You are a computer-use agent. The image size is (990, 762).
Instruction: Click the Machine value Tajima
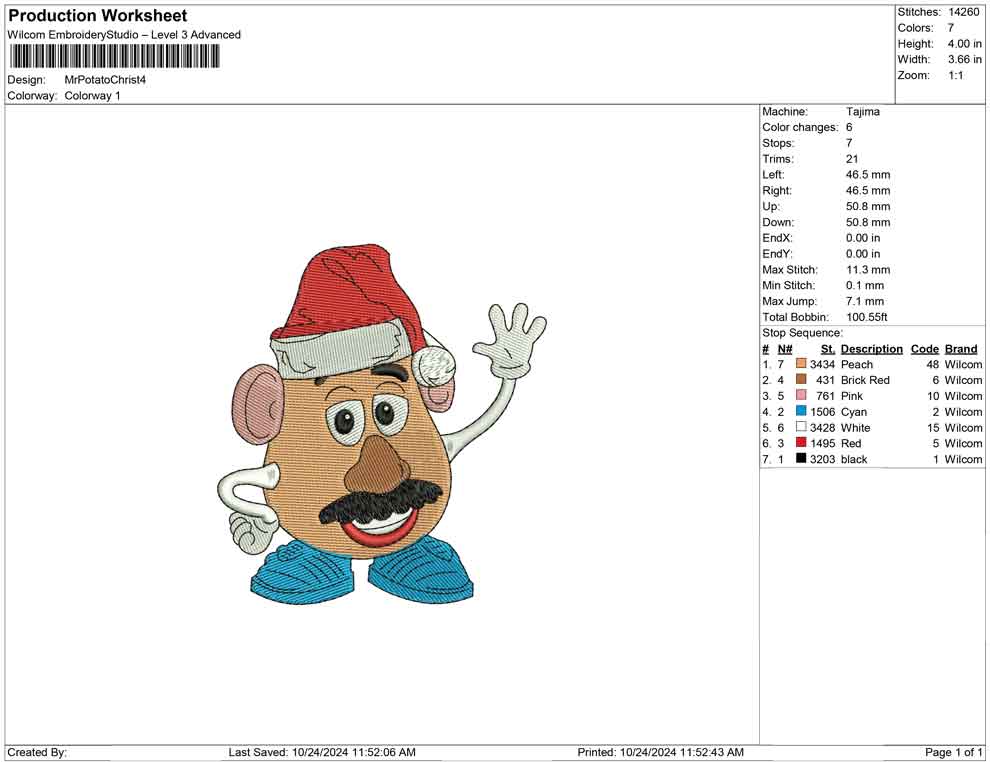(x=862, y=111)
